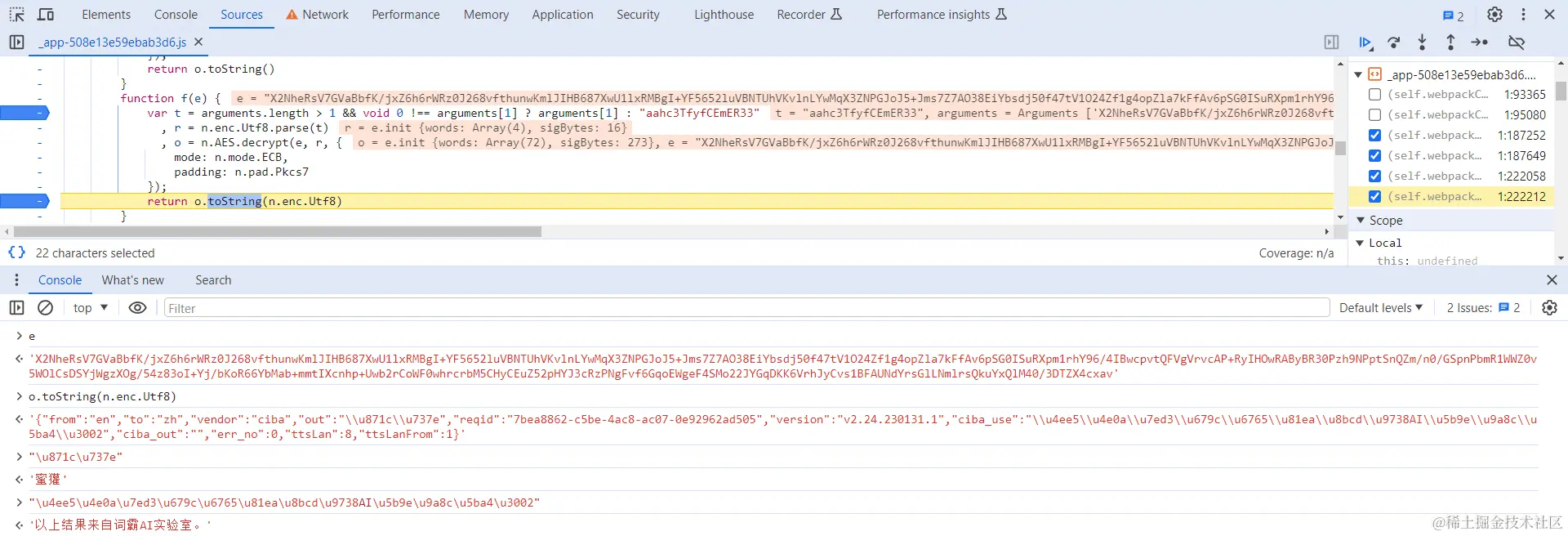Enable breakpoint at line 1:93365
This screenshot has width=1568, height=536.
pos(1375,95)
